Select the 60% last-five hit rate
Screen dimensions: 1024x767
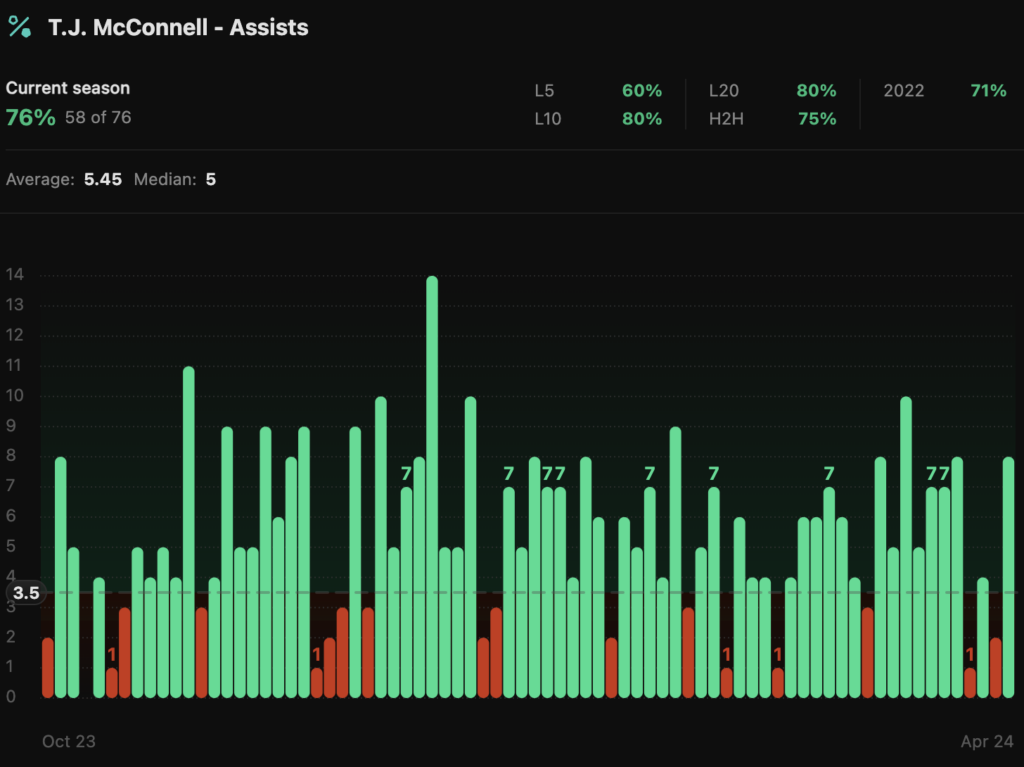[x=642, y=91]
